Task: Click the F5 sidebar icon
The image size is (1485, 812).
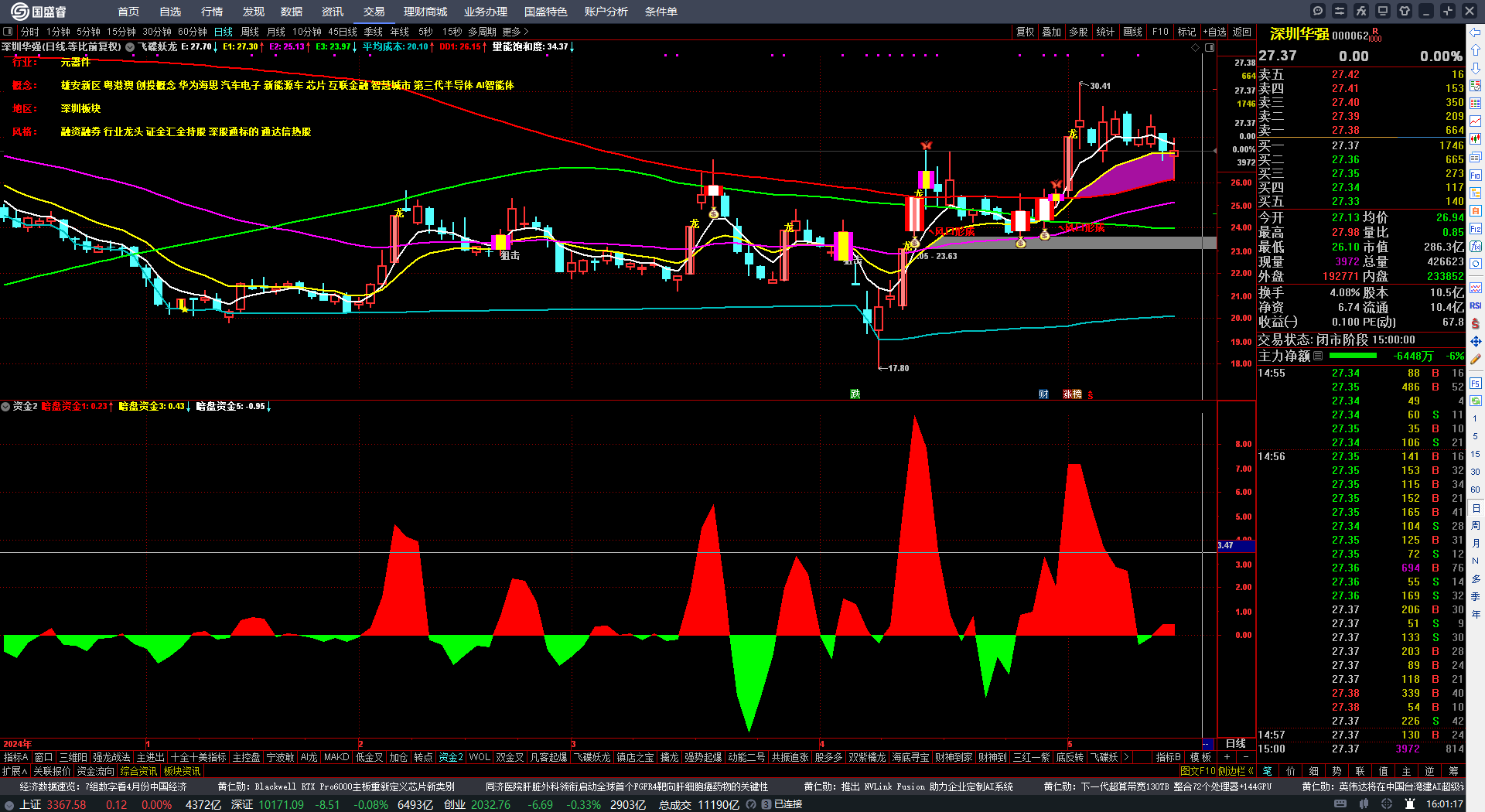Action: pyautogui.click(x=1476, y=383)
